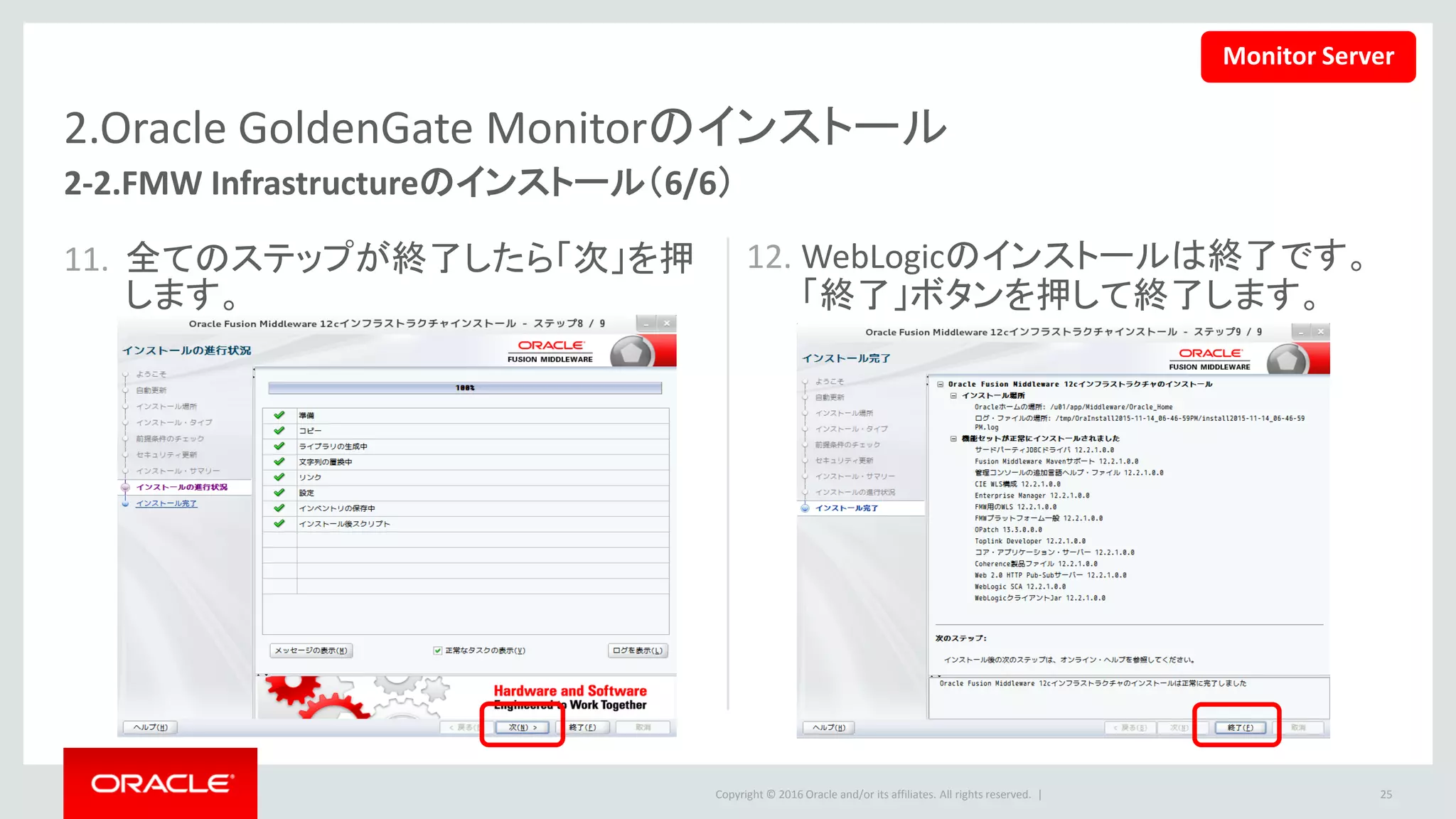This screenshot has width=1456, height=819.
Task: Click ヘルプ(H) button in Step 9 window
Action: pyautogui.click(x=829, y=728)
